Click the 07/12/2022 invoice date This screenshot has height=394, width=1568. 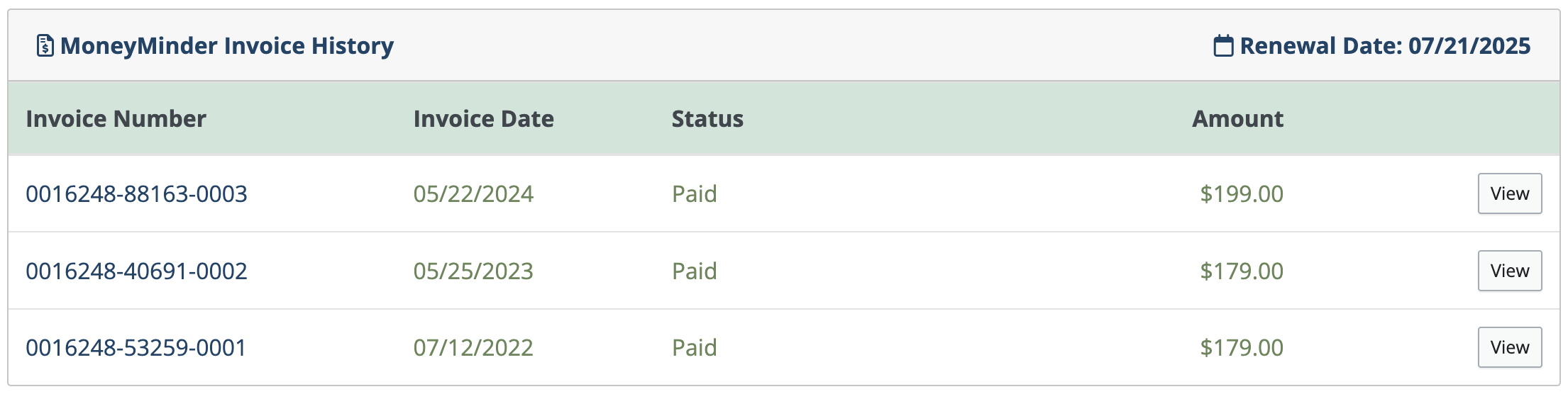click(473, 347)
